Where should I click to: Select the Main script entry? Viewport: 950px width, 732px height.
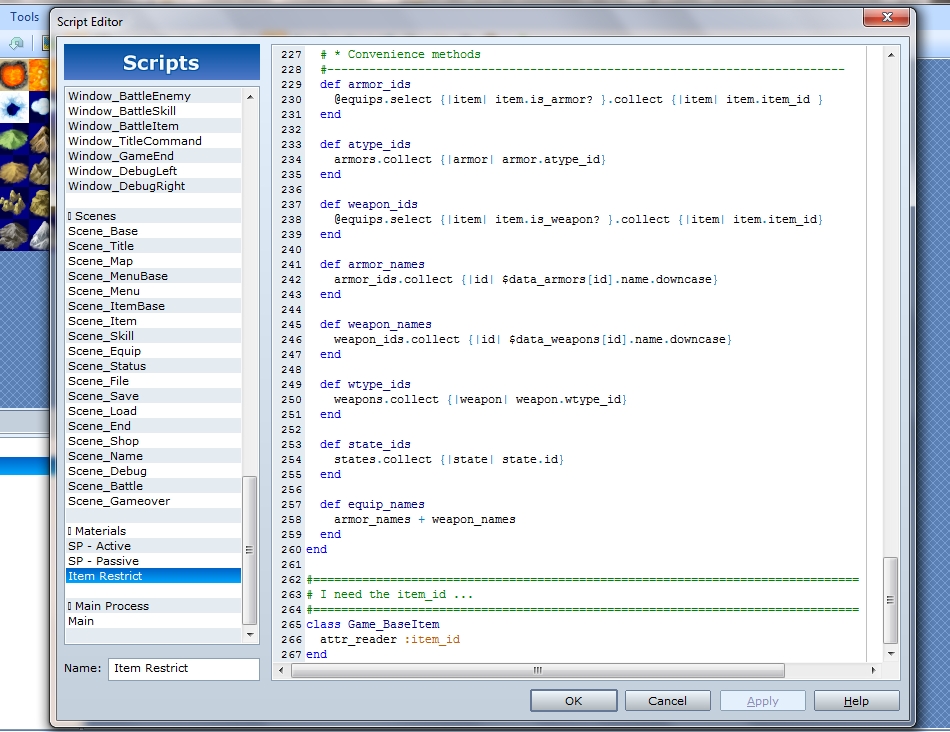(x=81, y=621)
